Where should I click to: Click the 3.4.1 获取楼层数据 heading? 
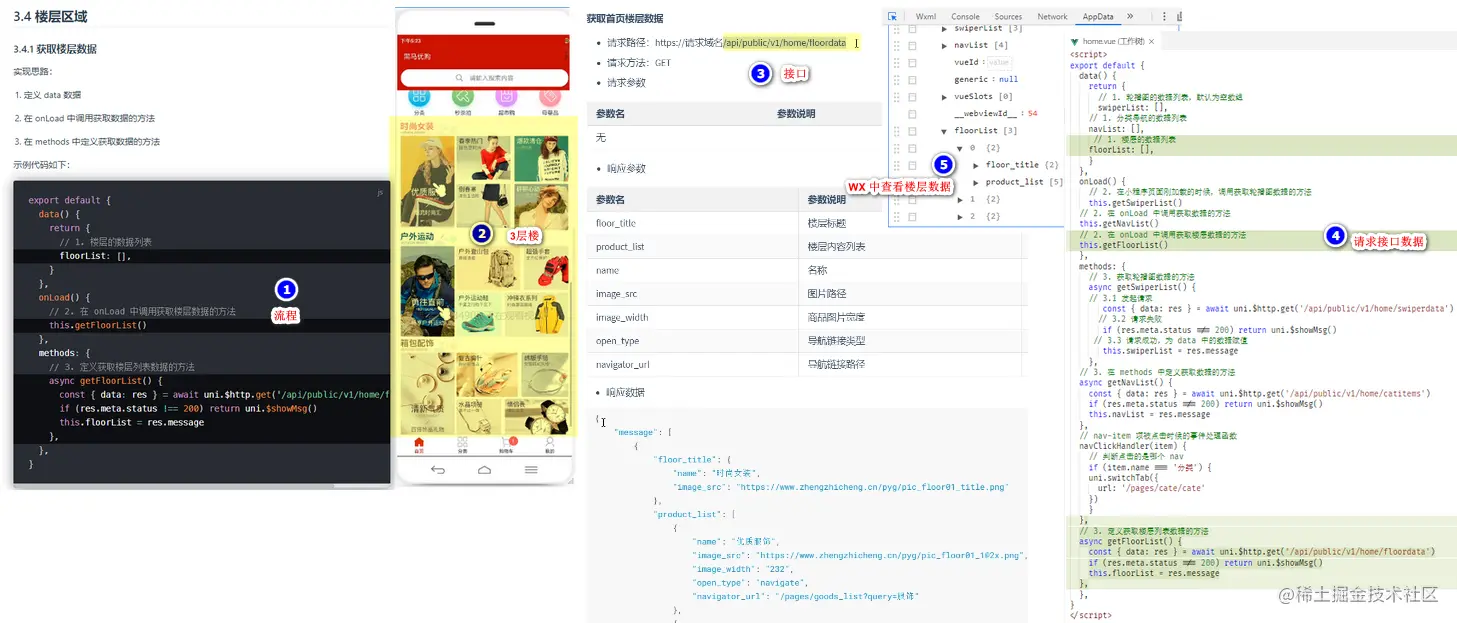click(55, 49)
